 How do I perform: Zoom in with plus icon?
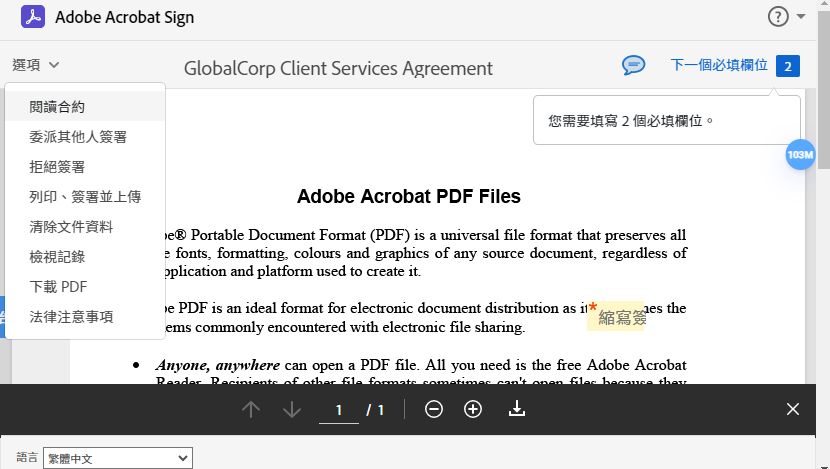pos(473,409)
